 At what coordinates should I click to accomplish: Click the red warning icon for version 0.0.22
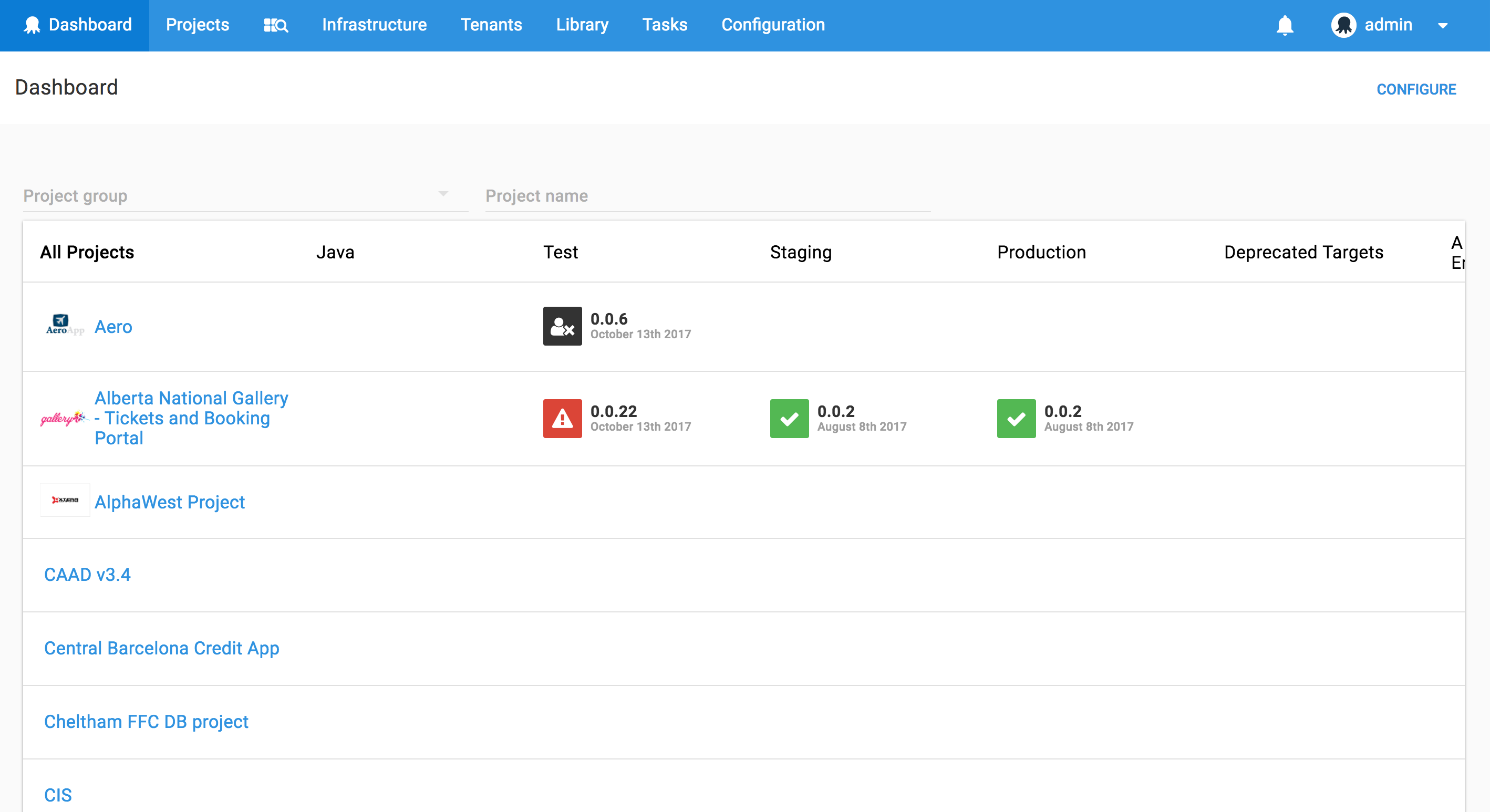click(562, 419)
